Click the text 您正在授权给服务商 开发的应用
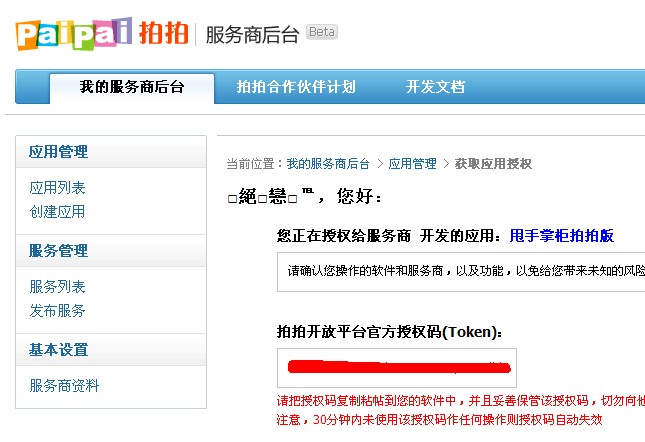 [389, 236]
